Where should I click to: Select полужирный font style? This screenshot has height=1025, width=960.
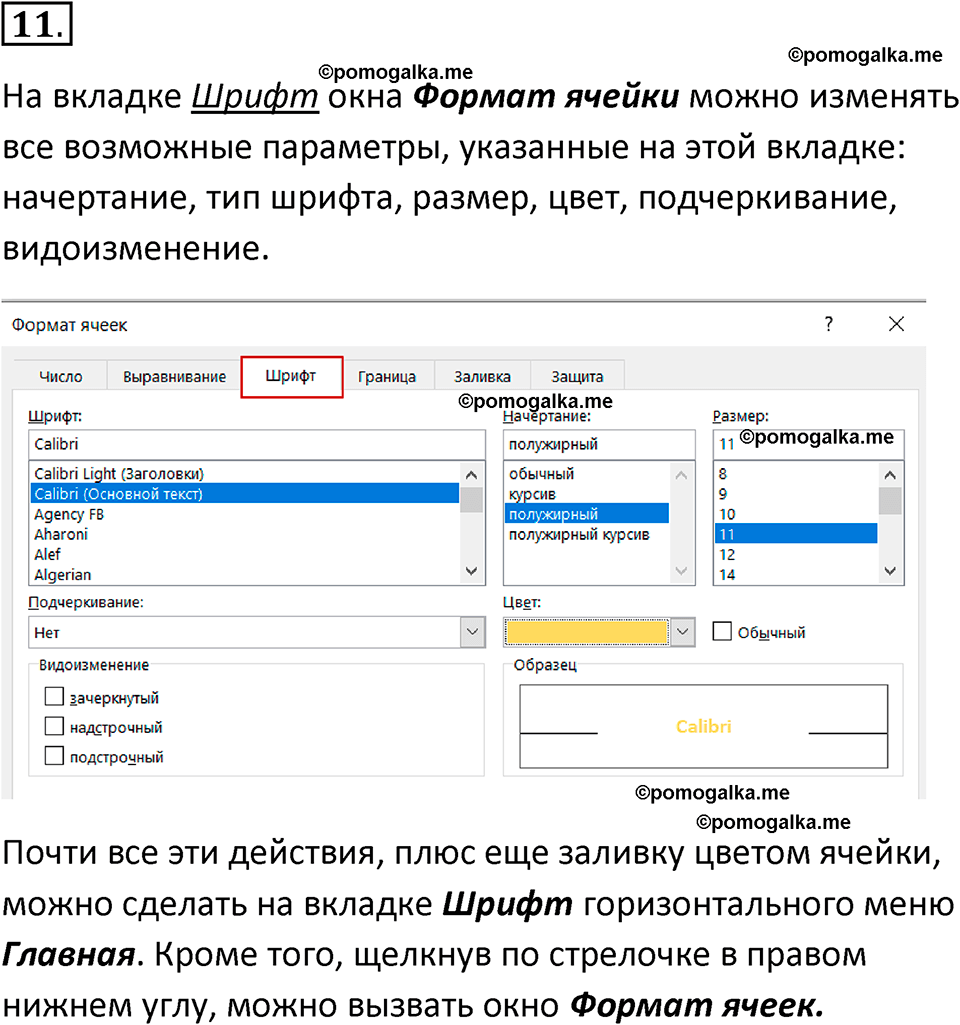(587, 514)
